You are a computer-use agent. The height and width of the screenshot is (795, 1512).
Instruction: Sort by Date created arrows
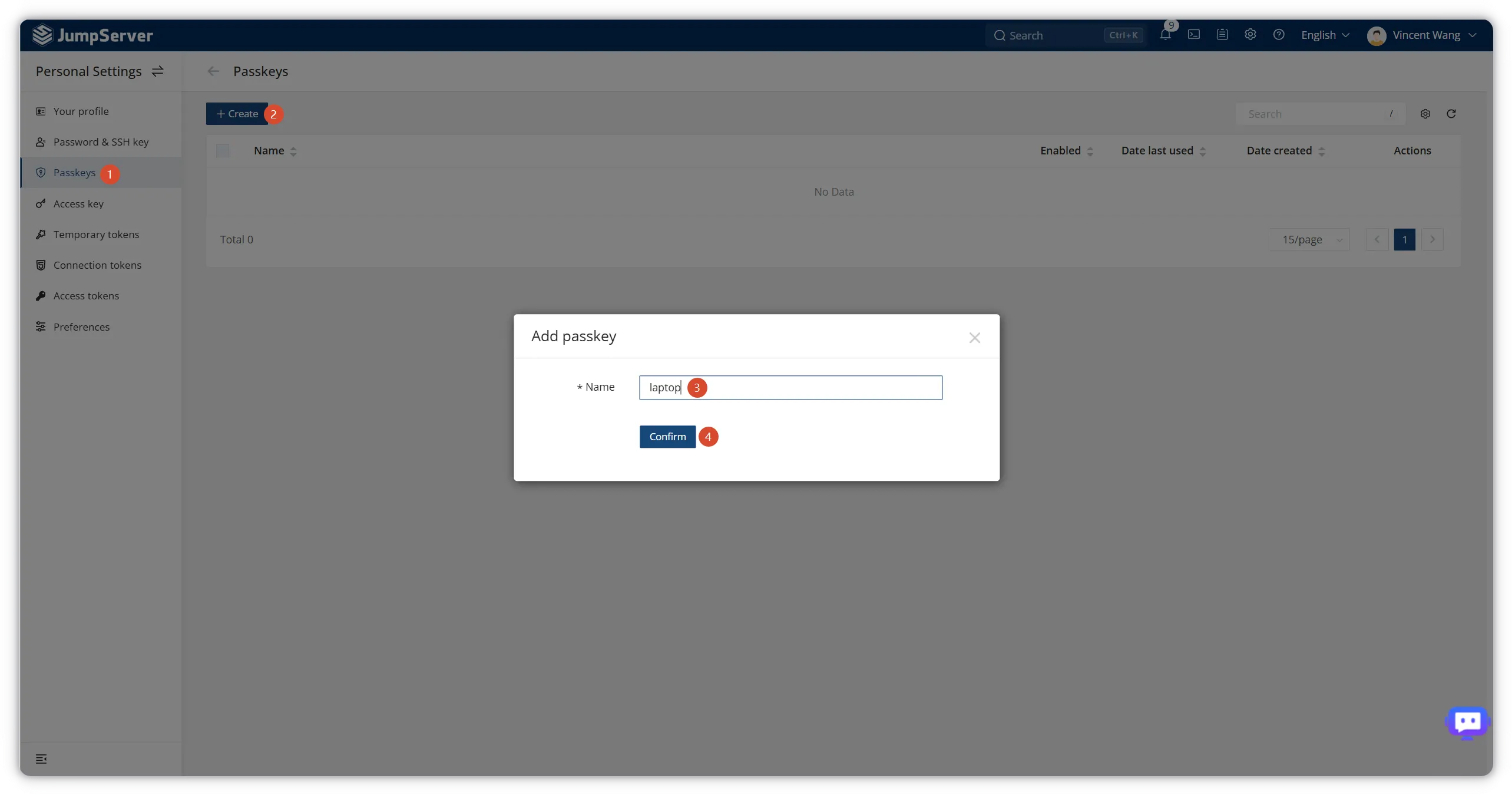[x=1322, y=151]
